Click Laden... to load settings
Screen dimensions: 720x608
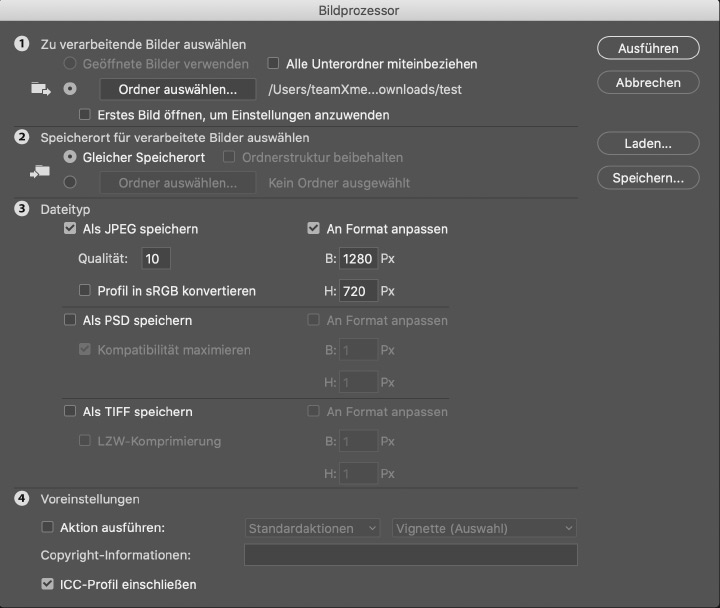point(648,144)
